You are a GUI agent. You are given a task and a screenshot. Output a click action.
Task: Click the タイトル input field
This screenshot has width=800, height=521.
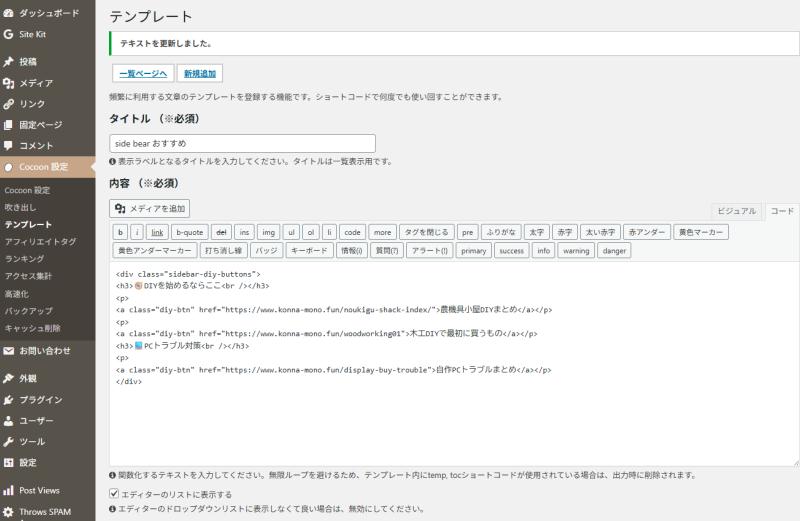(x=242, y=143)
